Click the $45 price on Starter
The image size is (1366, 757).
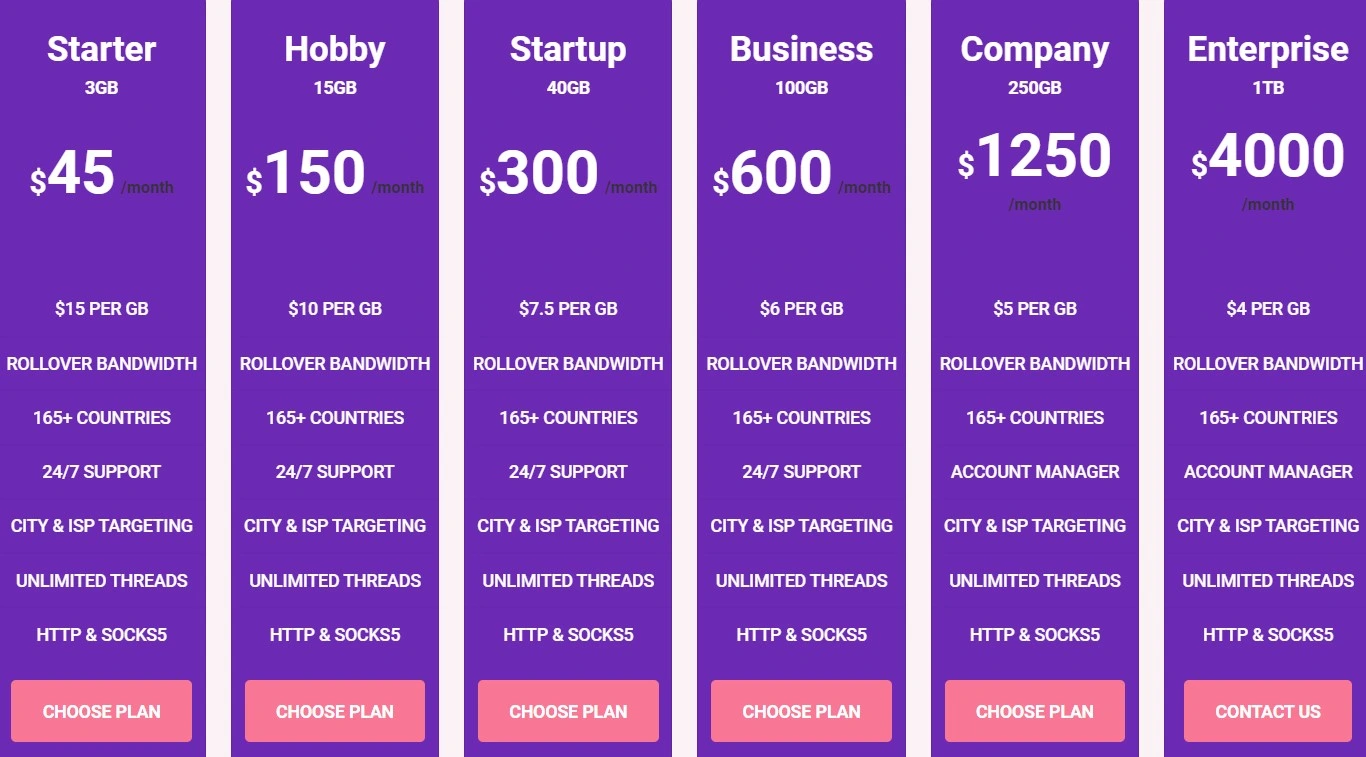pyautogui.click(x=78, y=173)
